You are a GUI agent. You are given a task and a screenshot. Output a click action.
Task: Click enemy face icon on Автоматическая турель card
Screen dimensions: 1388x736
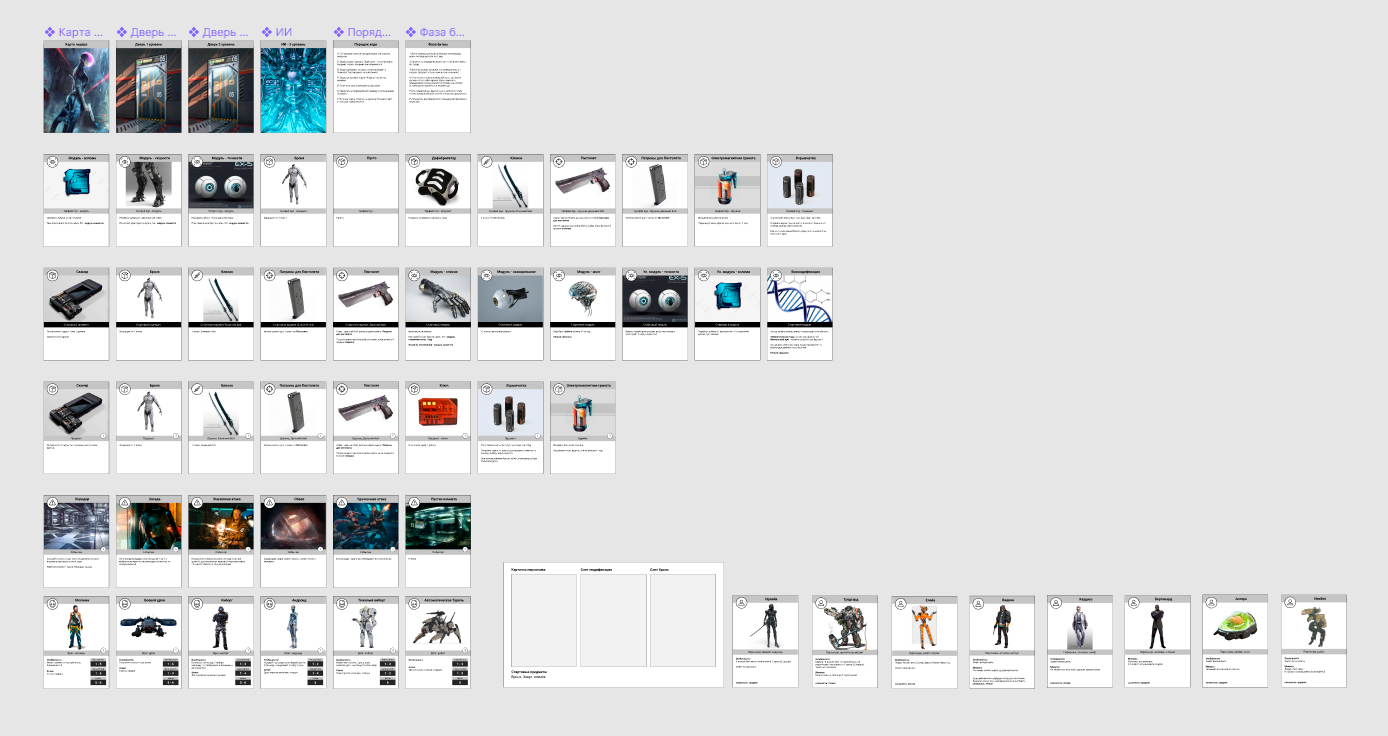point(413,602)
